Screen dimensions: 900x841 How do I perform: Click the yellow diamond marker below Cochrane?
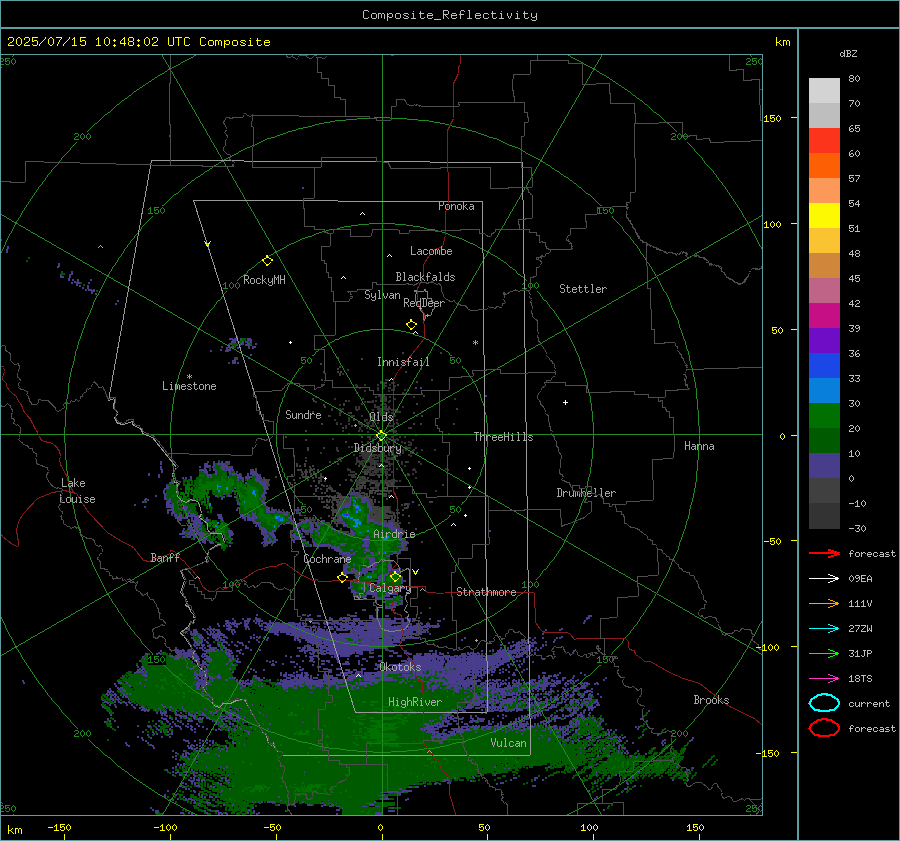point(342,578)
